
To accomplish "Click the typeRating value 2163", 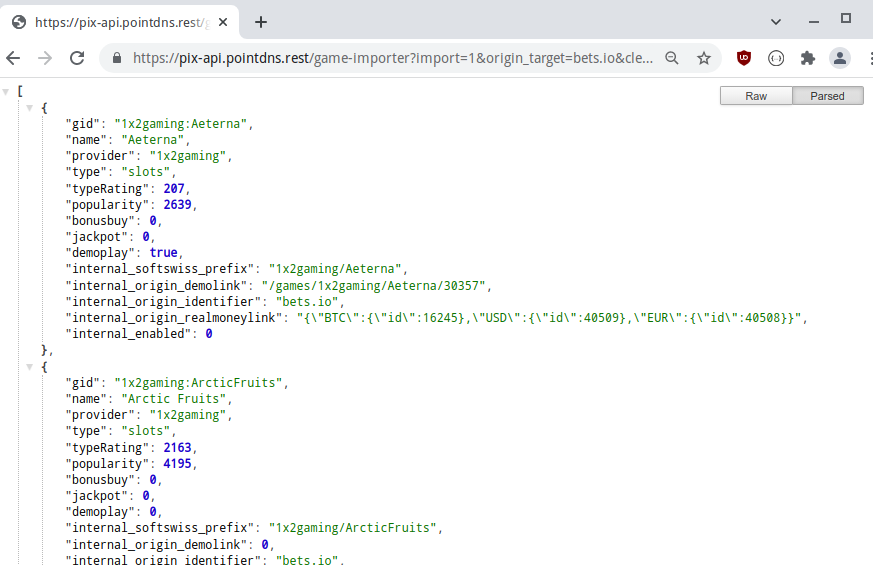I will [x=178, y=448].
